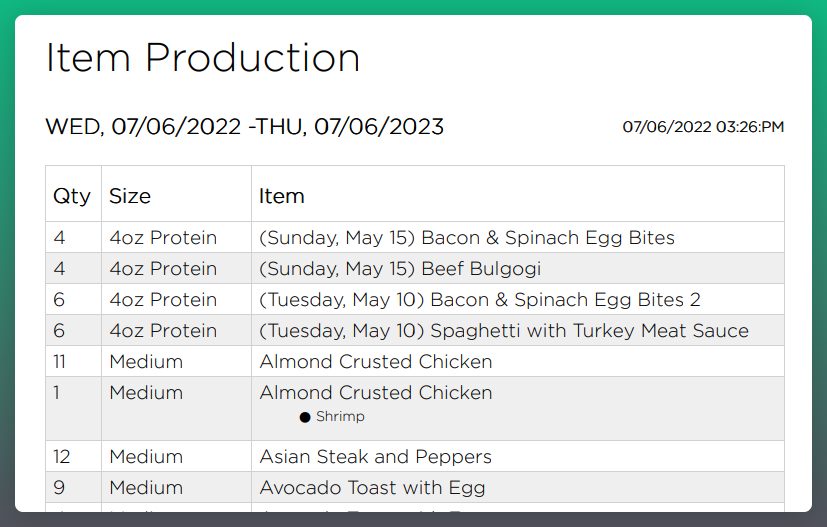The height and width of the screenshot is (527, 827).
Task: Click the Shrimp bullet point marker
Action: click(x=305, y=417)
